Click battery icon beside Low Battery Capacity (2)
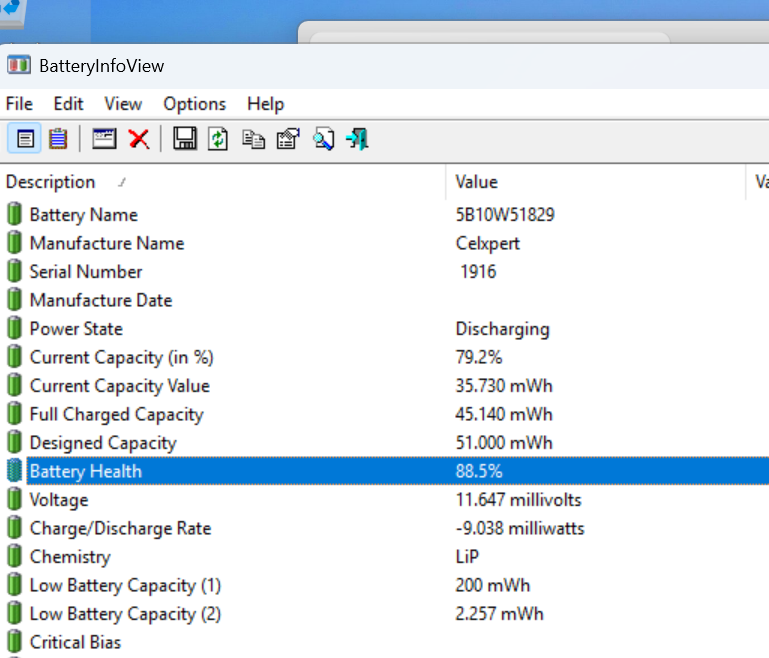The width and height of the screenshot is (769, 658). 15,613
